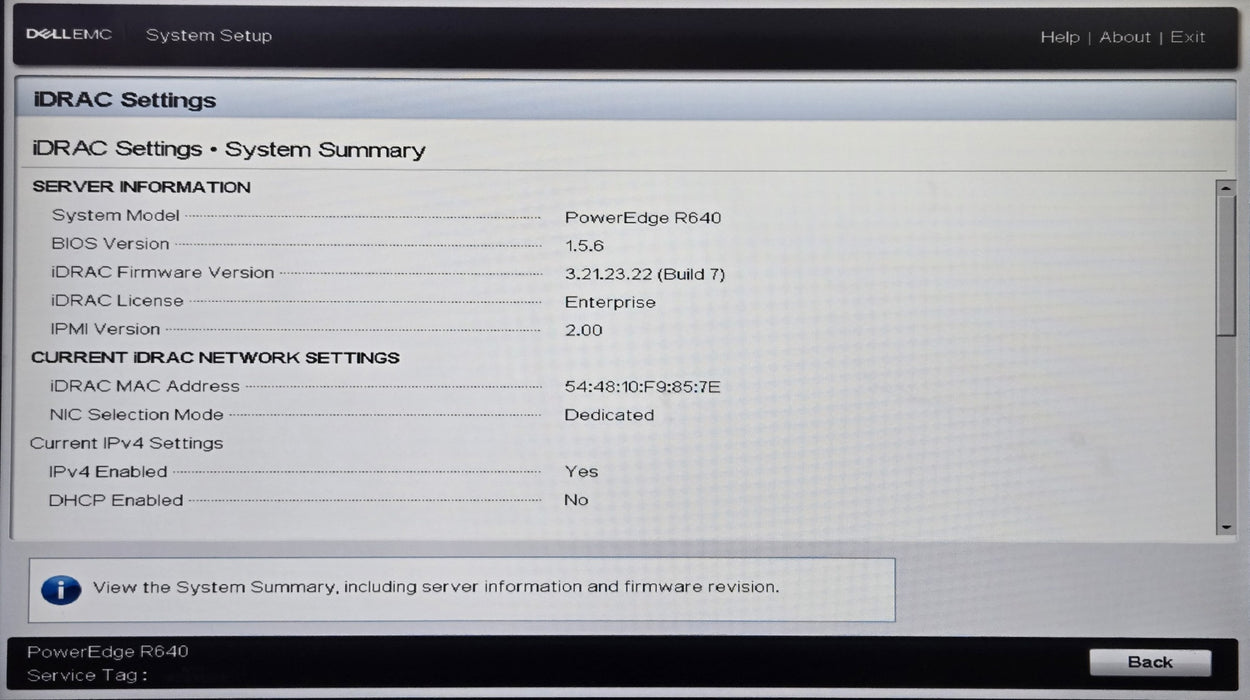The image size is (1250, 700).
Task: Click the SERVER INFORMATION heading
Action: pos(141,187)
